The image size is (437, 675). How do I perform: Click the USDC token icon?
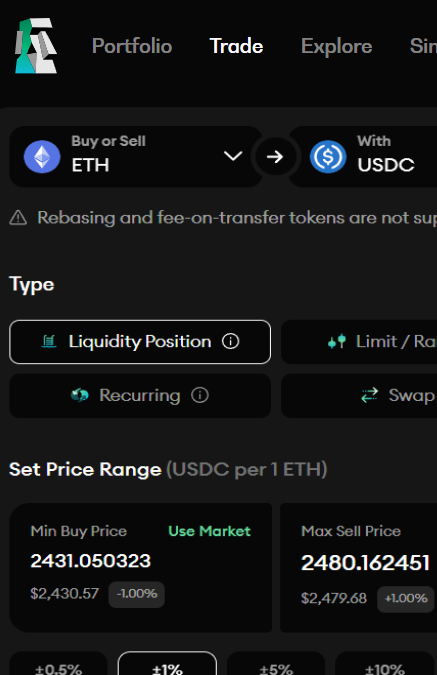click(328, 157)
